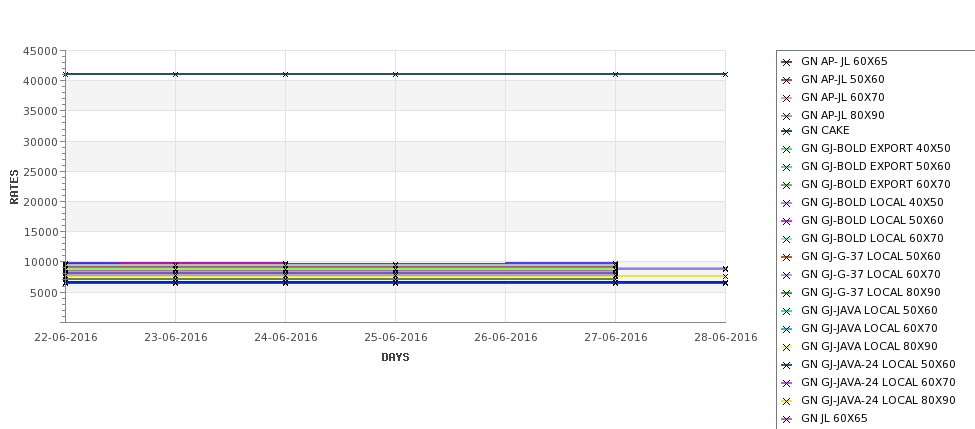Screen dimensions: 975x429
Task: Click the GN CAKE data point at 28-06-2016
Action: (725, 75)
